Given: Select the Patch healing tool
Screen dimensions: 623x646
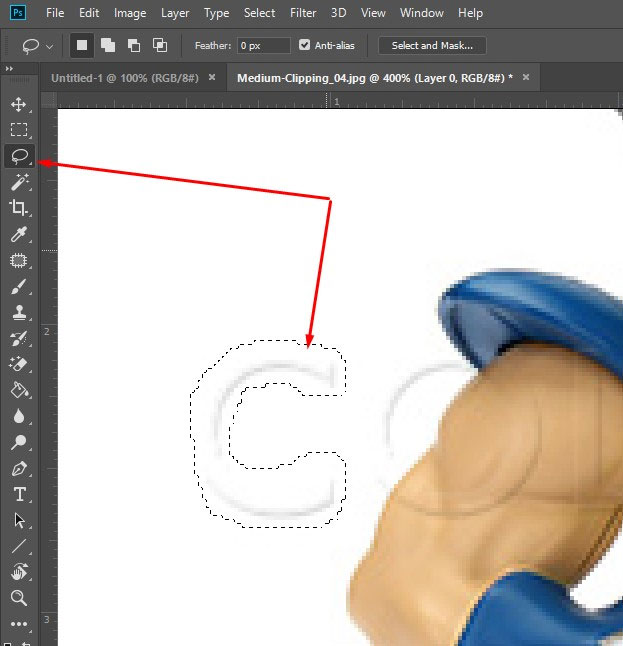Looking at the screenshot, I should (x=19, y=260).
